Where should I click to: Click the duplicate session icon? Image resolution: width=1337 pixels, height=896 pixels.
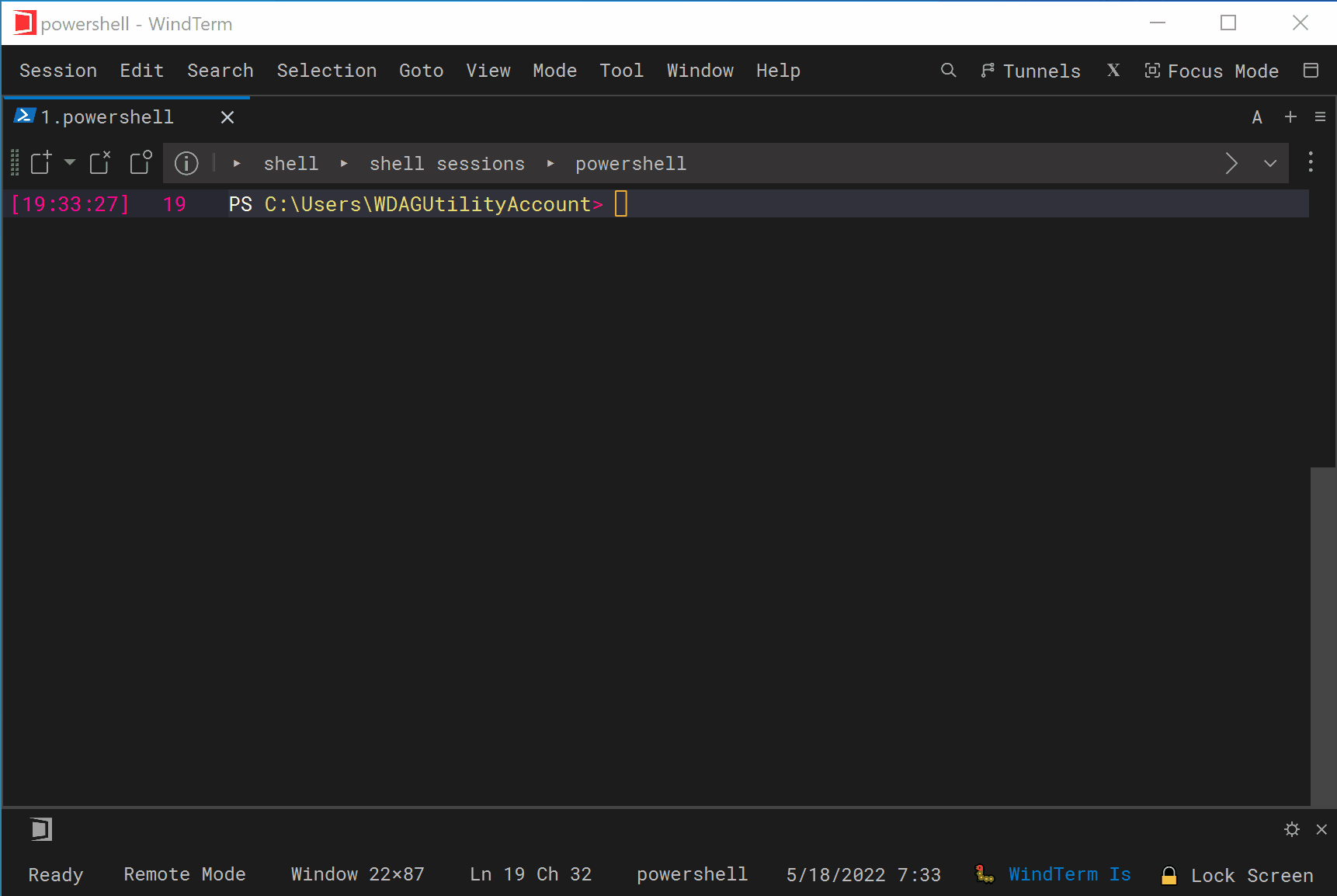[x=141, y=163]
